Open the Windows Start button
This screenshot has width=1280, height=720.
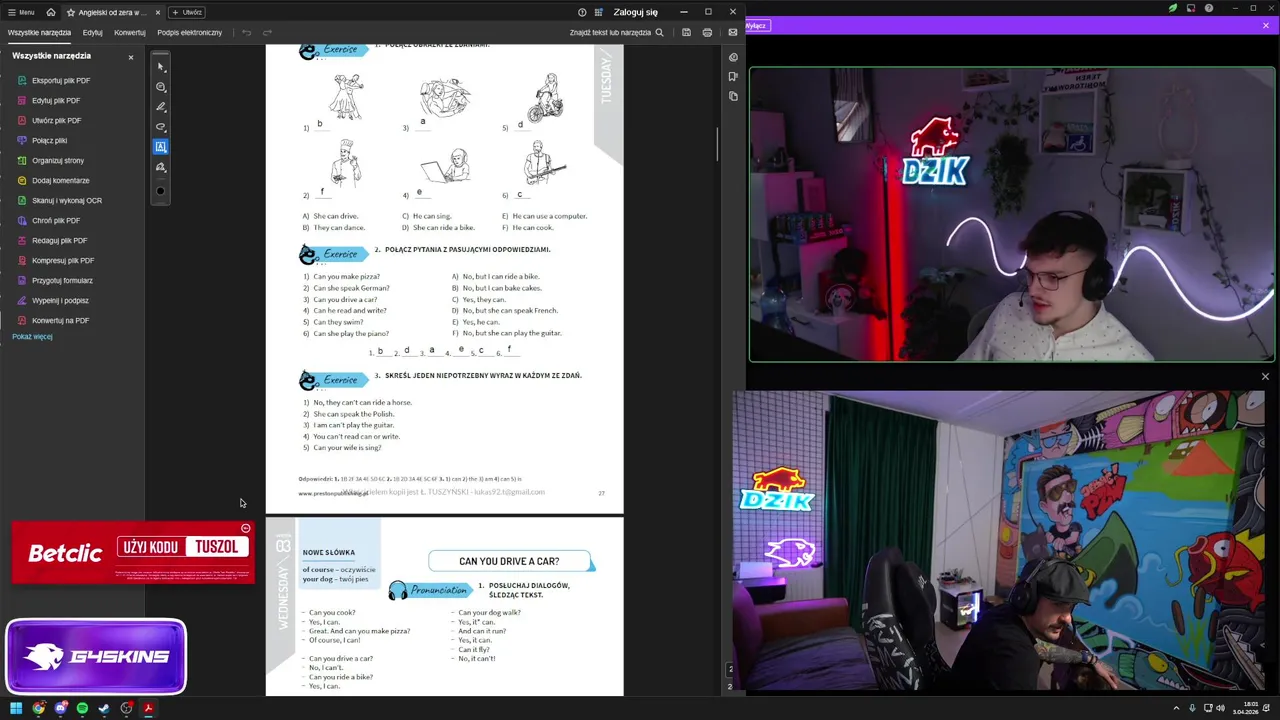tap(16, 708)
